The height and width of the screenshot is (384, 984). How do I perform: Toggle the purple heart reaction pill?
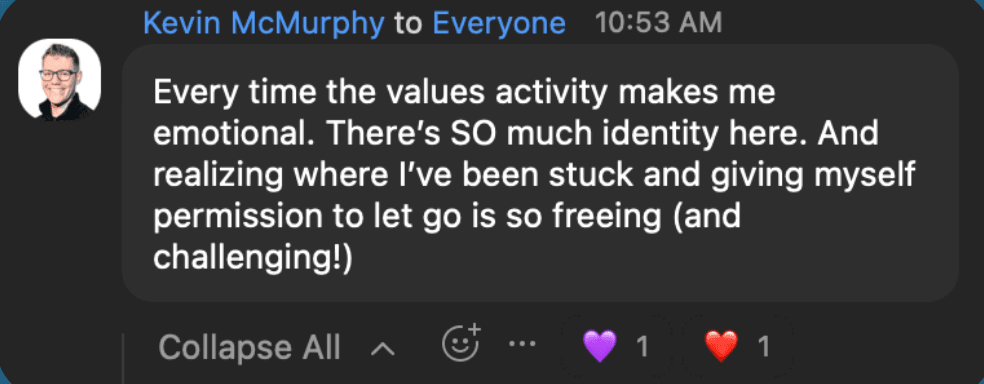[x=616, y=346]
